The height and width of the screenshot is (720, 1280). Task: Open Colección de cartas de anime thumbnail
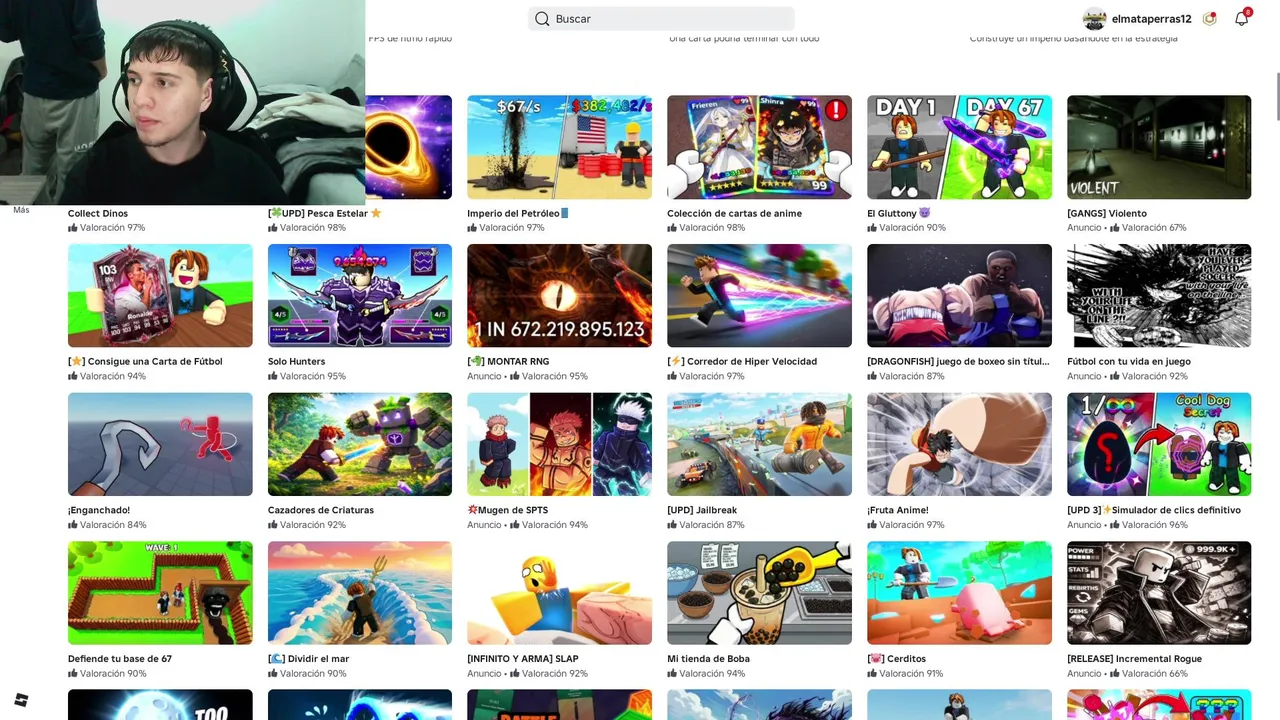(759, 147)
